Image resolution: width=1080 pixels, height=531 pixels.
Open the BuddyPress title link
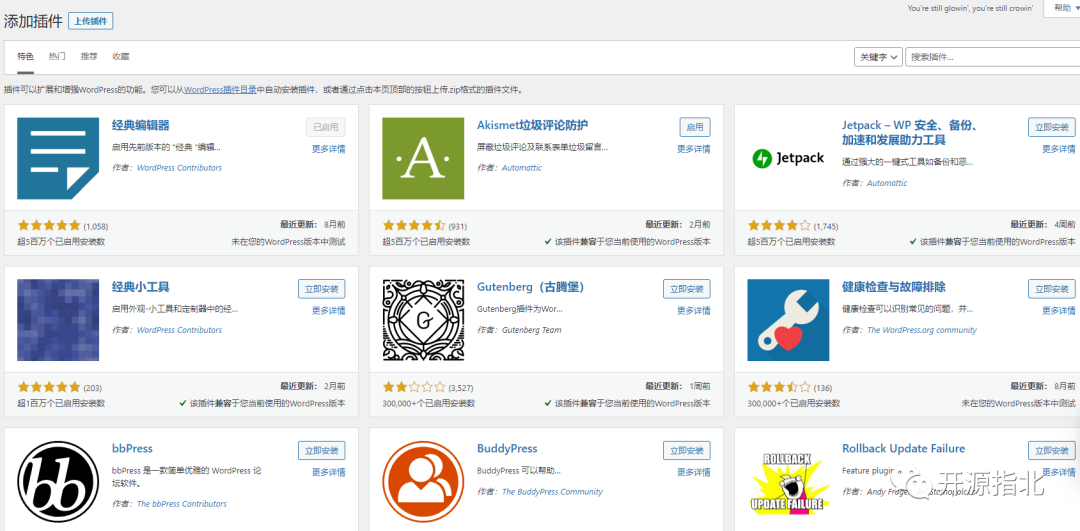click(x=507, y=448)
